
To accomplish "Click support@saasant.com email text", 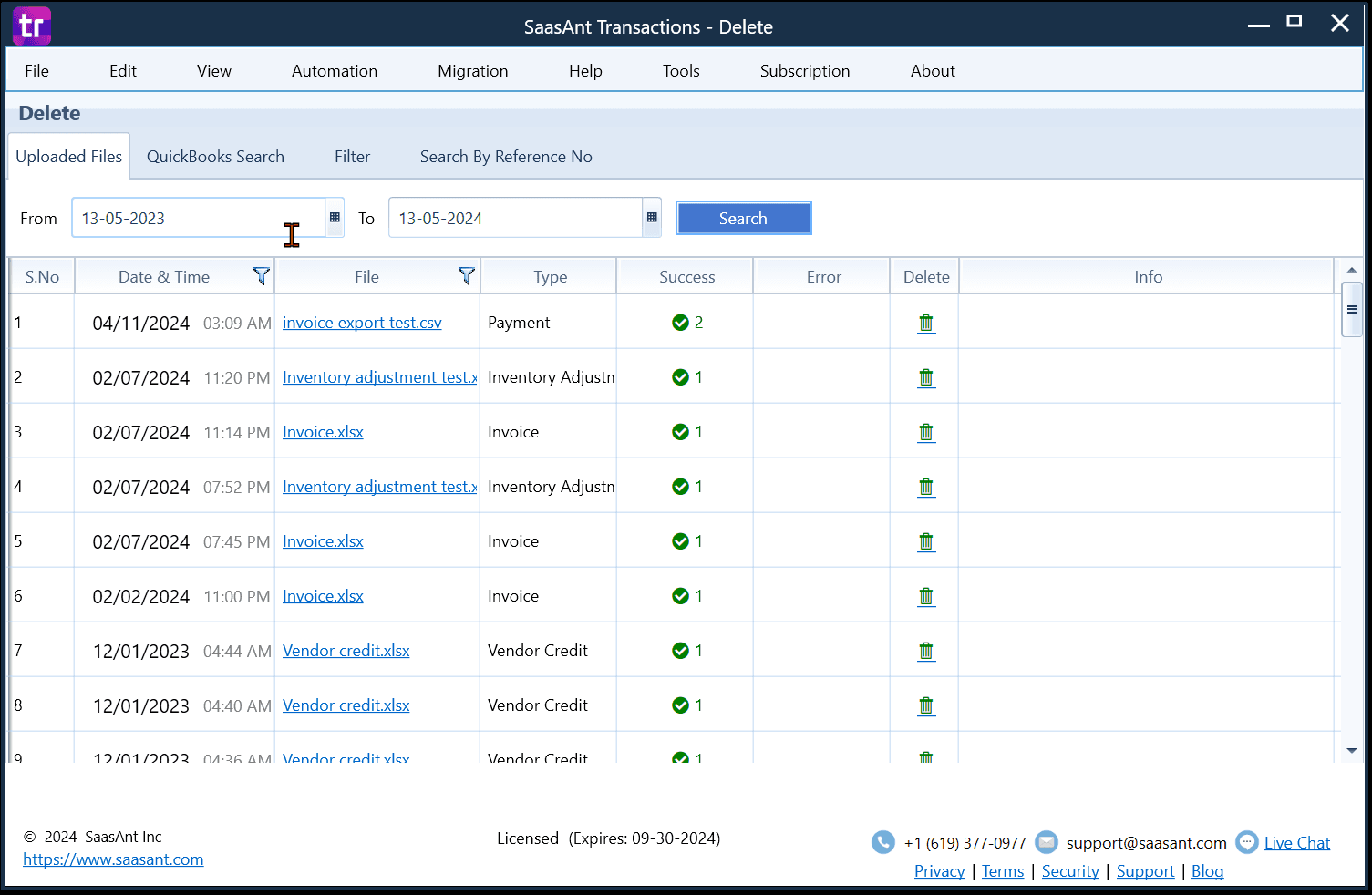I will click(x=1146, y=843).
